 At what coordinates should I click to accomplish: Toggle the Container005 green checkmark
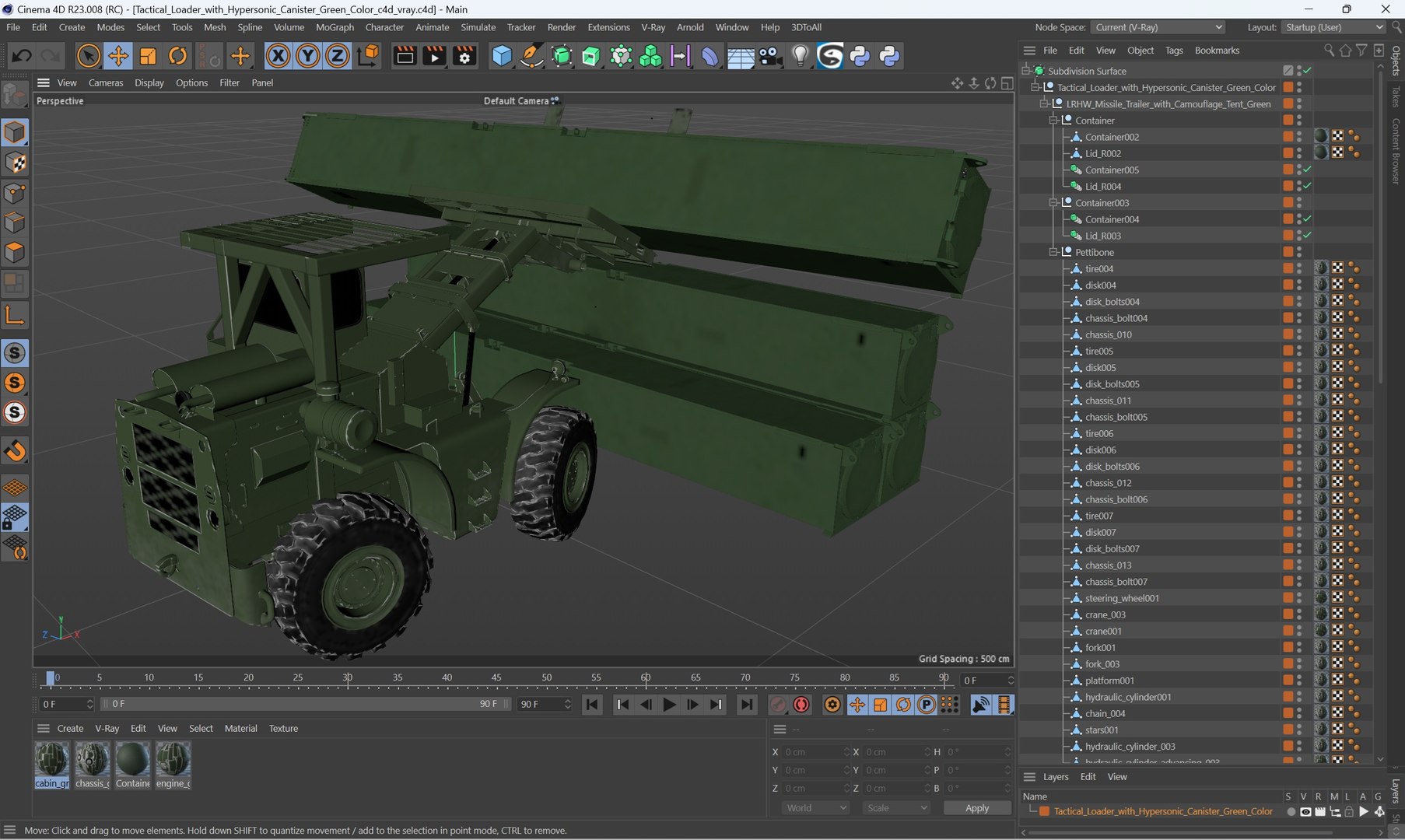[1308, 170]
